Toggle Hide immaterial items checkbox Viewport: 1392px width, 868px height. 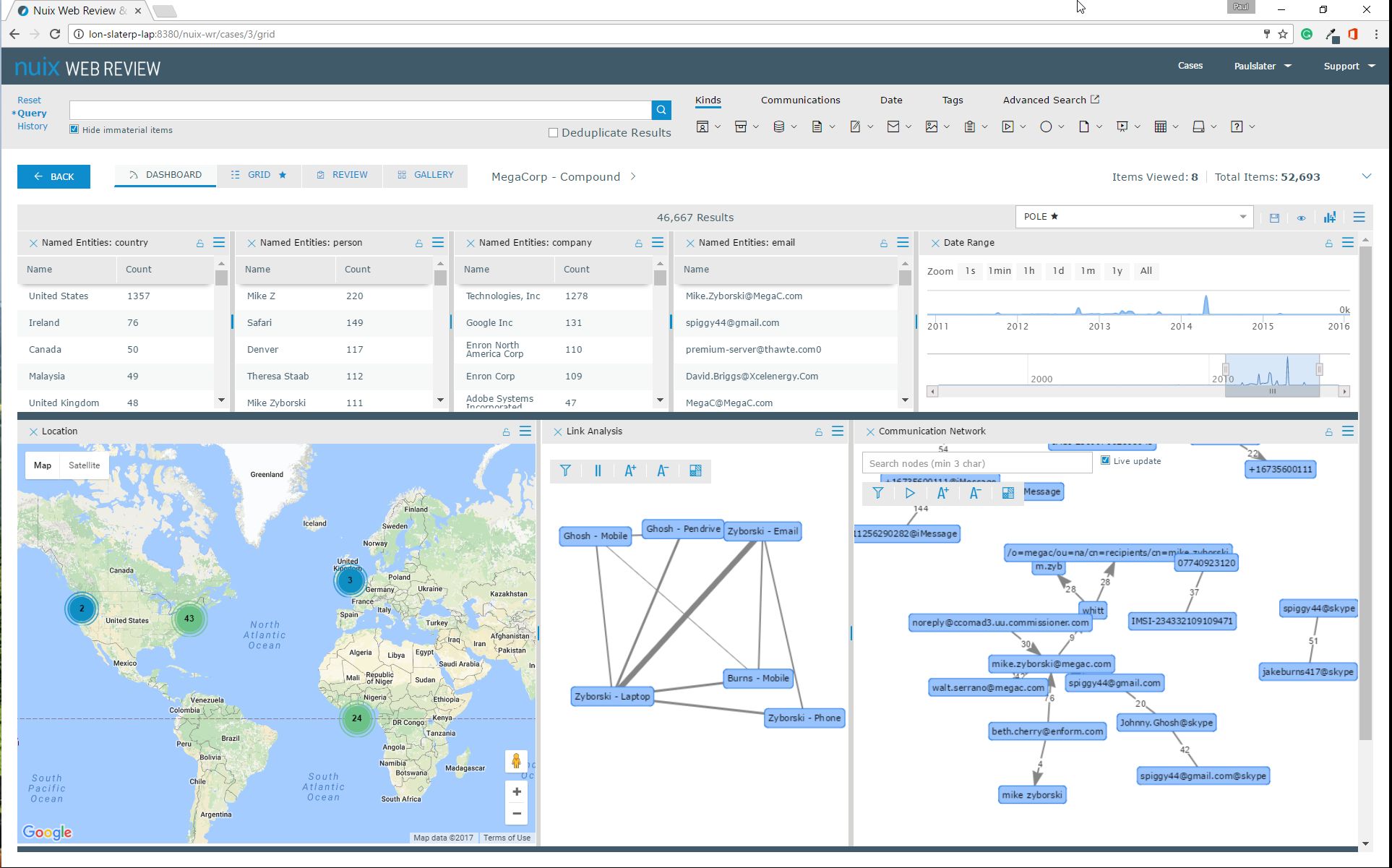pyautogui.click(x=74, y=129)
